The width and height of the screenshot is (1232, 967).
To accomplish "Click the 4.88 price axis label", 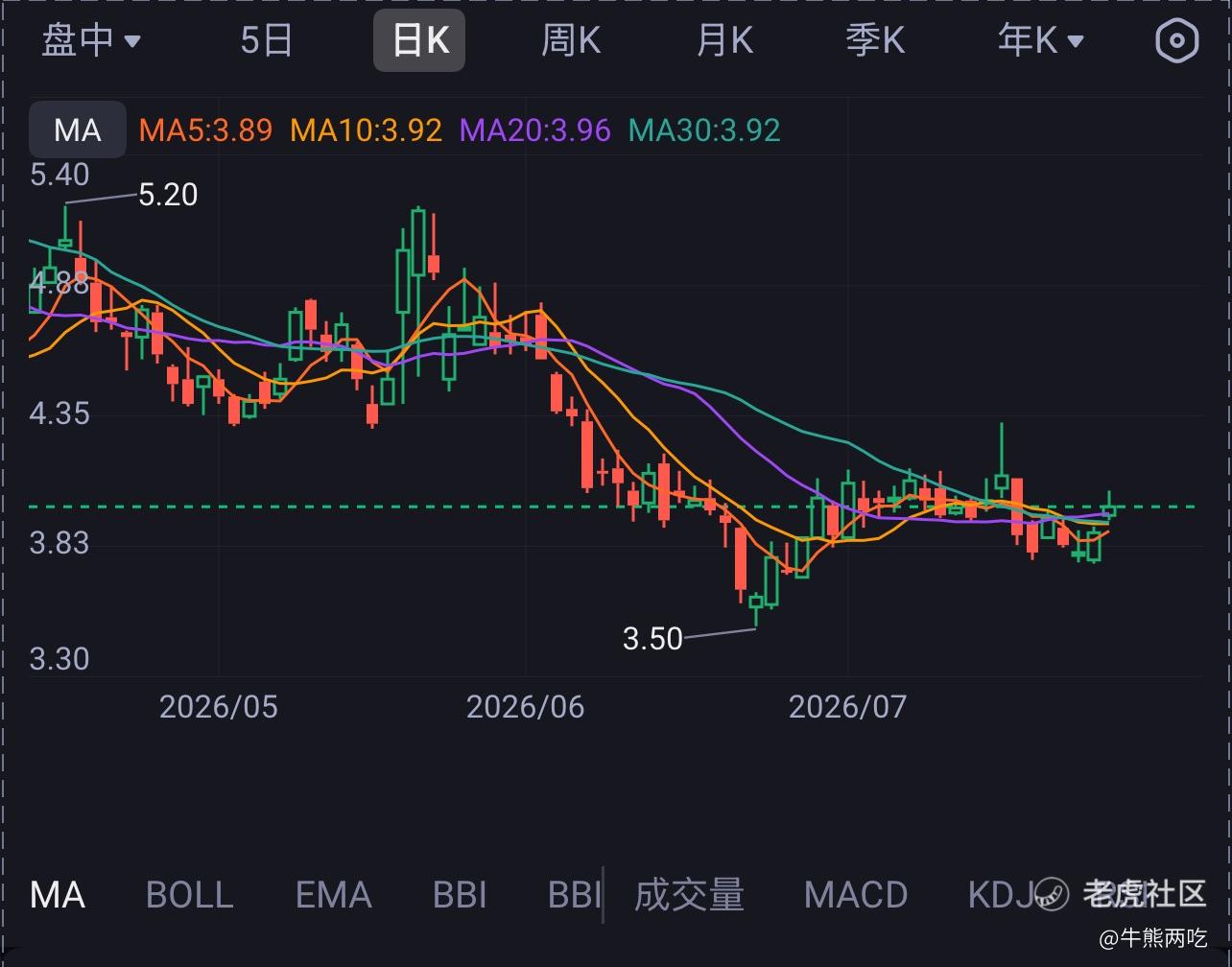I will tap(59, 282).
